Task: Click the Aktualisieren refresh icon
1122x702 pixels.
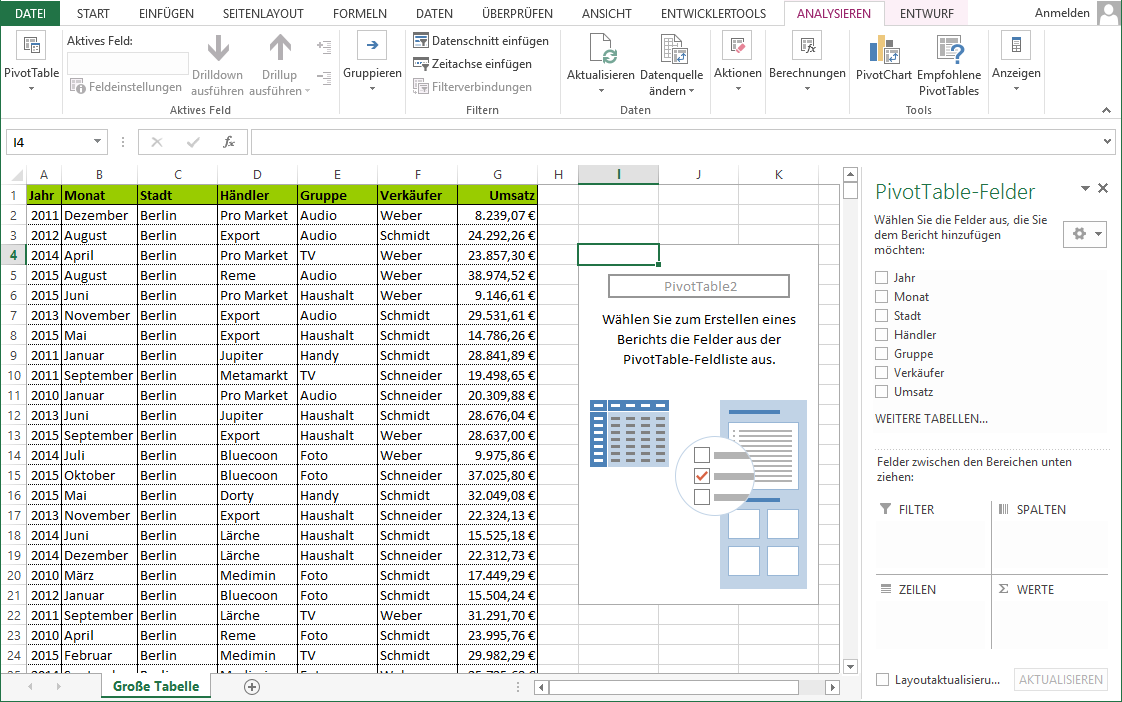Action: 601,49
